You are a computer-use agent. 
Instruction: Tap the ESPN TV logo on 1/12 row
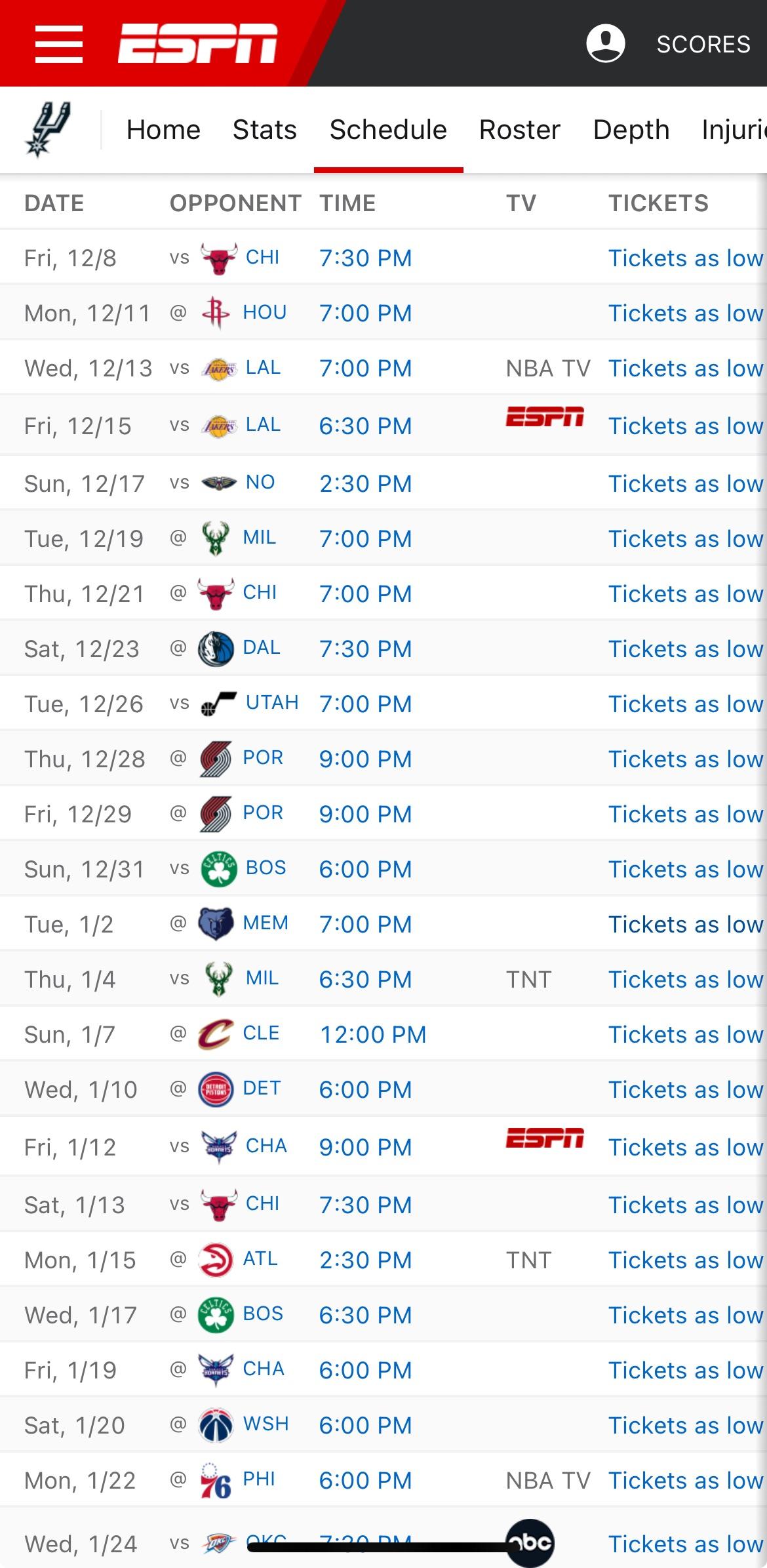pyautogui.click(x=544, y=1138)
